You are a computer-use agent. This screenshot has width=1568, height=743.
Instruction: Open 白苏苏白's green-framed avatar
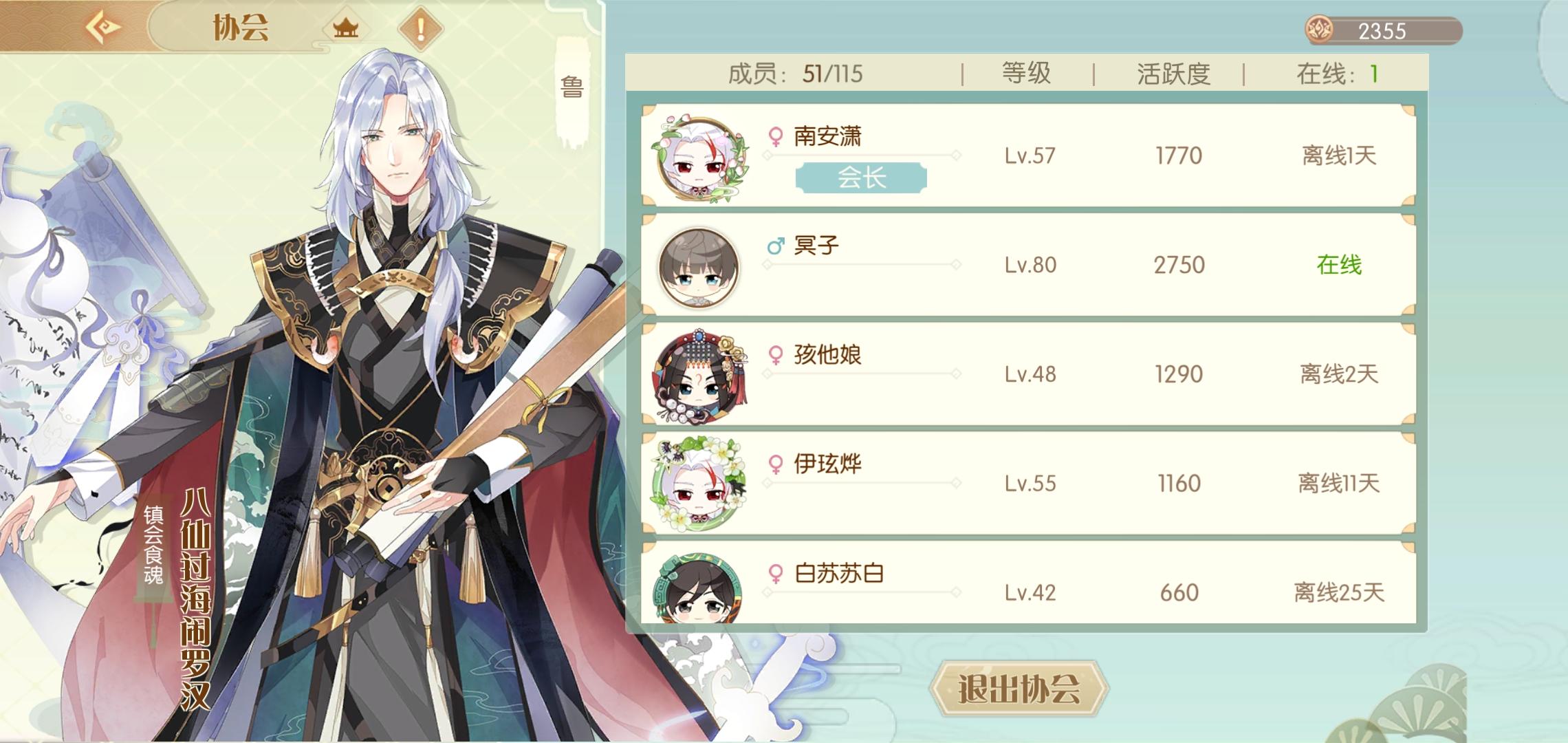[x=697, y=588]
